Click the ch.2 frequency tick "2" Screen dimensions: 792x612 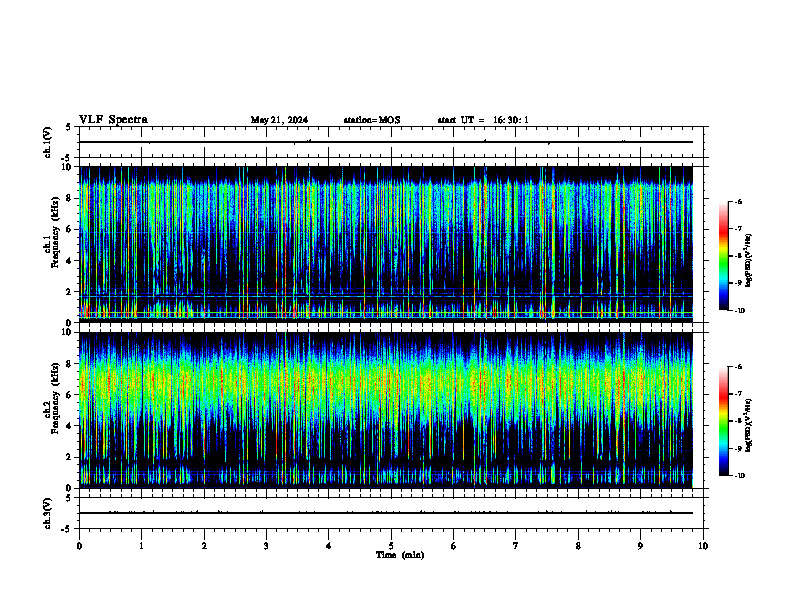(x=70, y=457)
